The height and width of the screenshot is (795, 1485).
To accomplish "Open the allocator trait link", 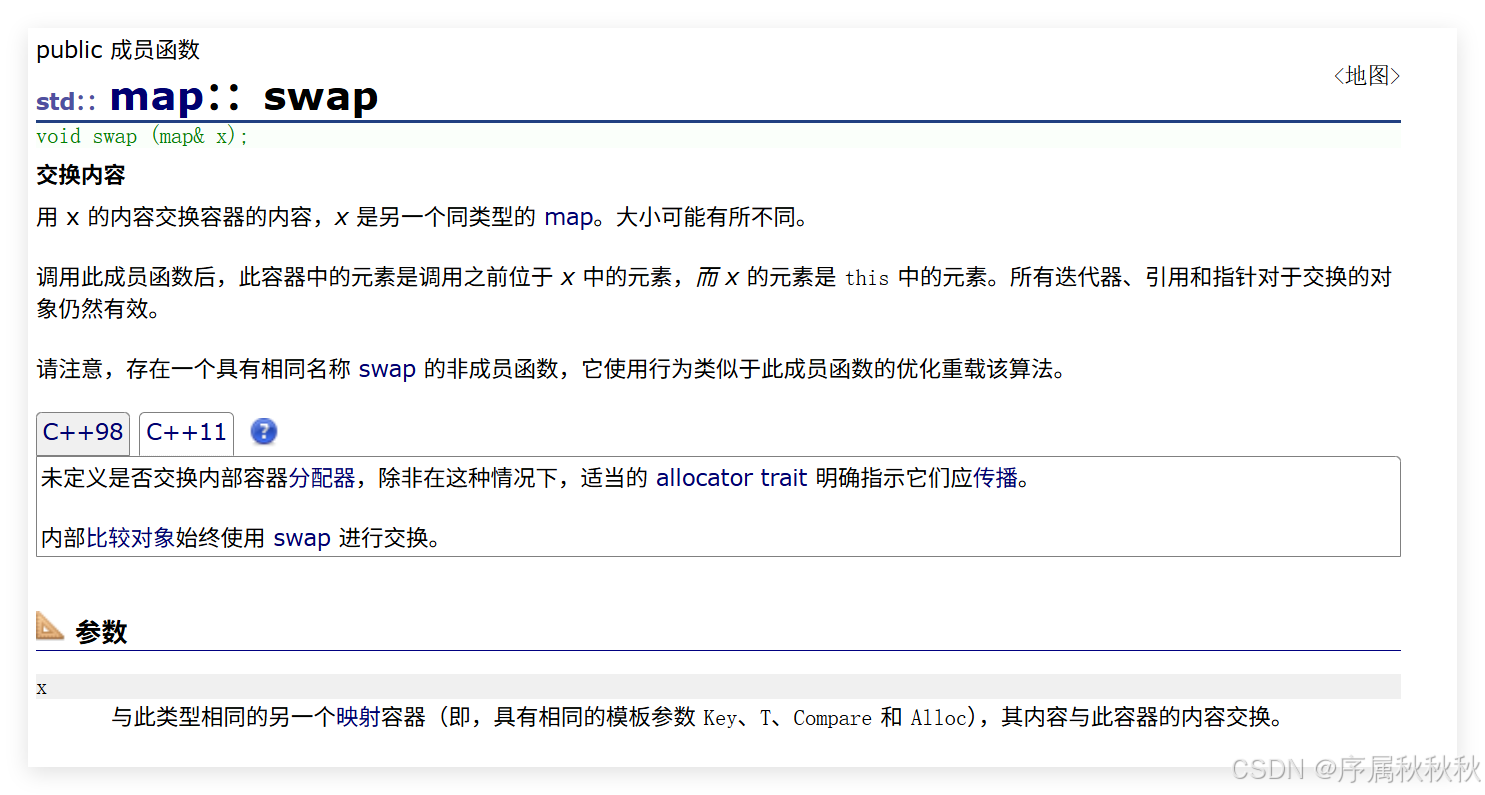I will 732,478.
